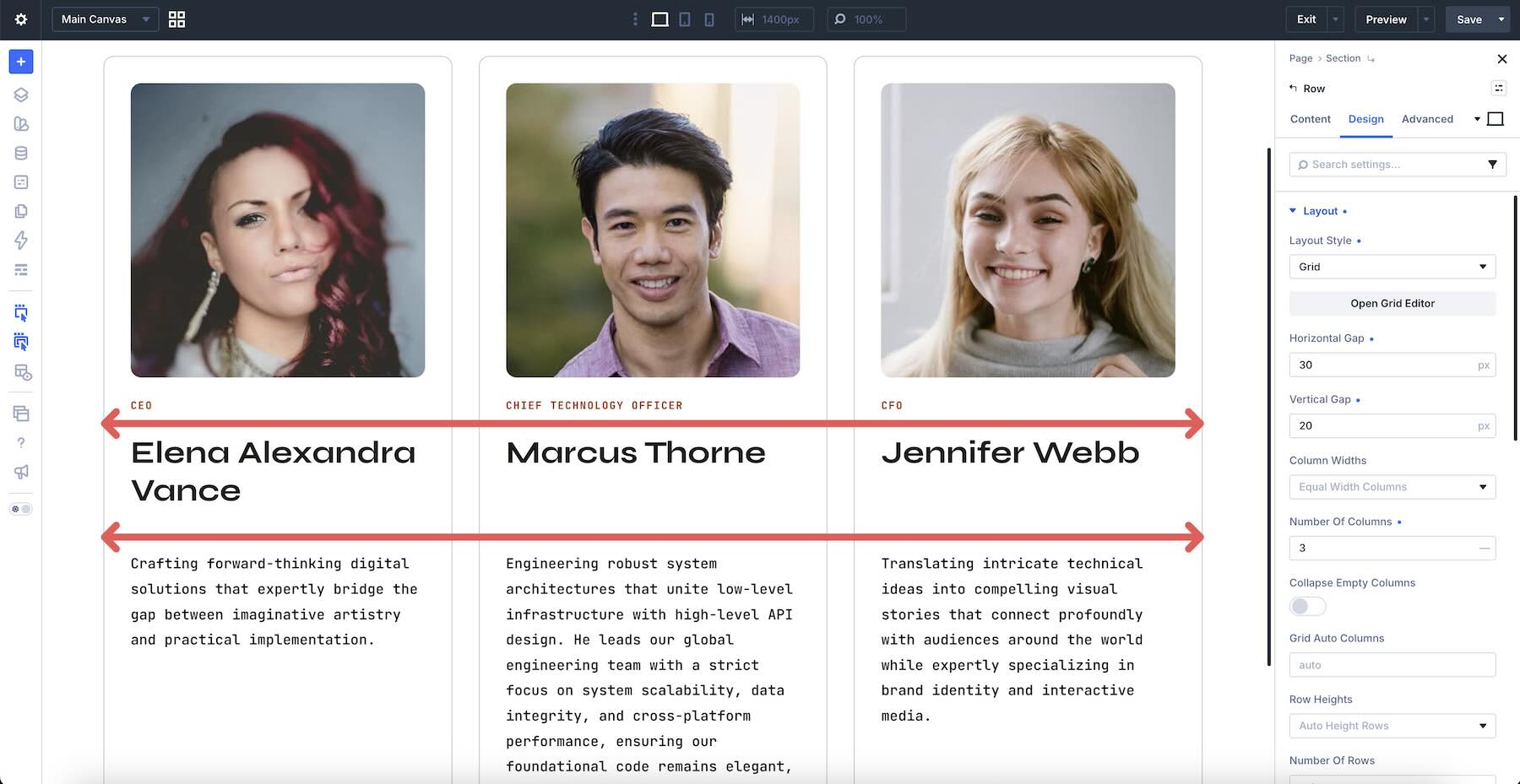Click the Horizontal Gap field showing 30

tap(1392, 365)
